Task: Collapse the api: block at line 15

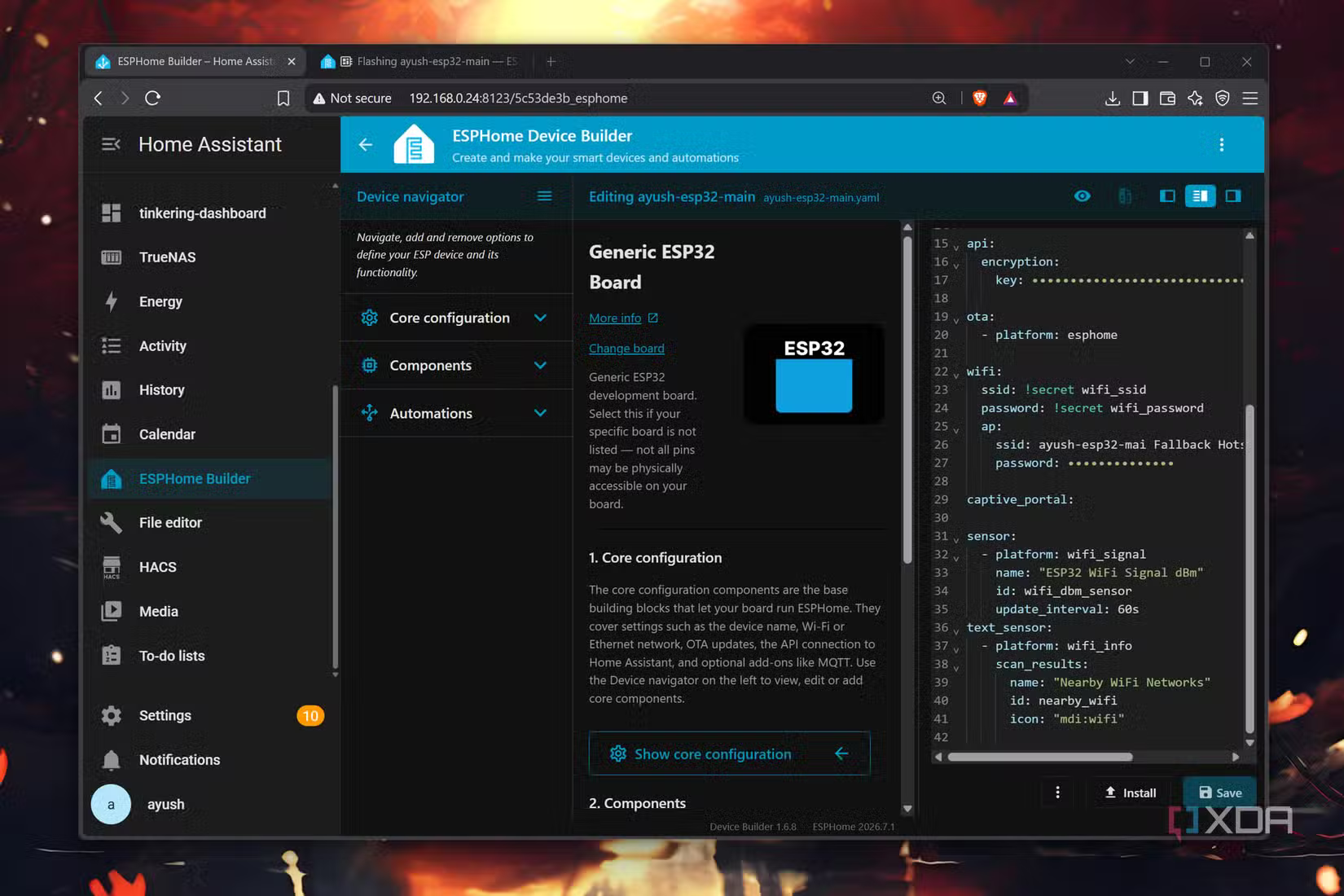Action: [956, 246]
